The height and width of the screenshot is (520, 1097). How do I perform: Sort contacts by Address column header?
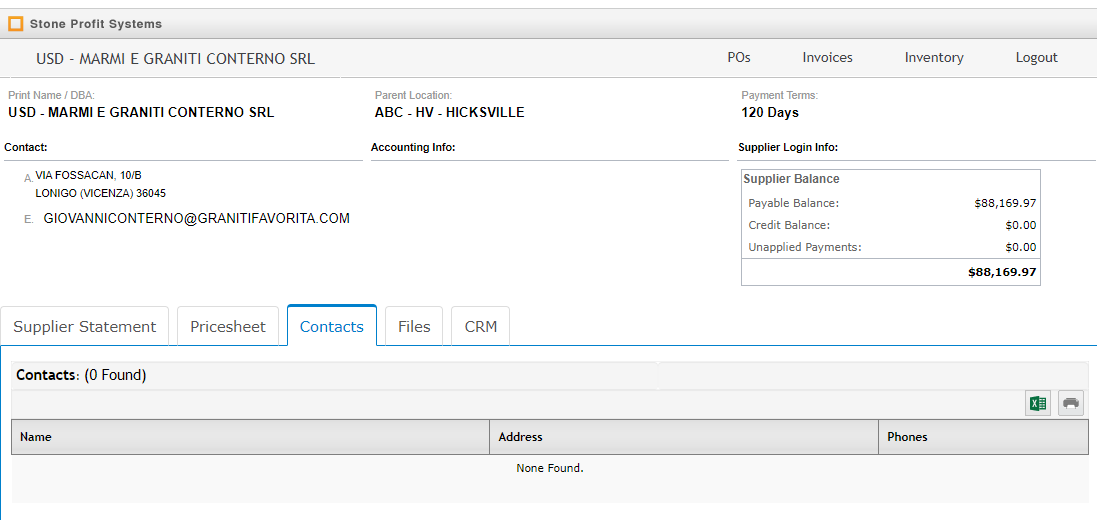point(684,437)
